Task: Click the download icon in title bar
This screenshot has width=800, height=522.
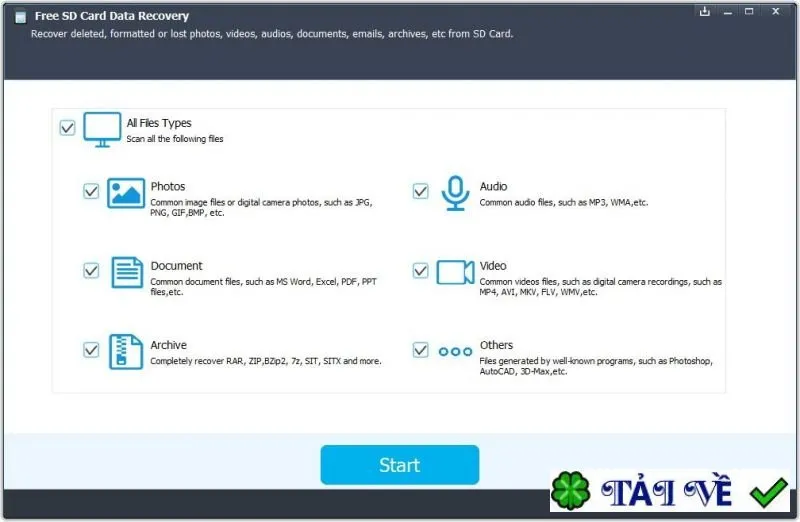Action: [705, 11]
